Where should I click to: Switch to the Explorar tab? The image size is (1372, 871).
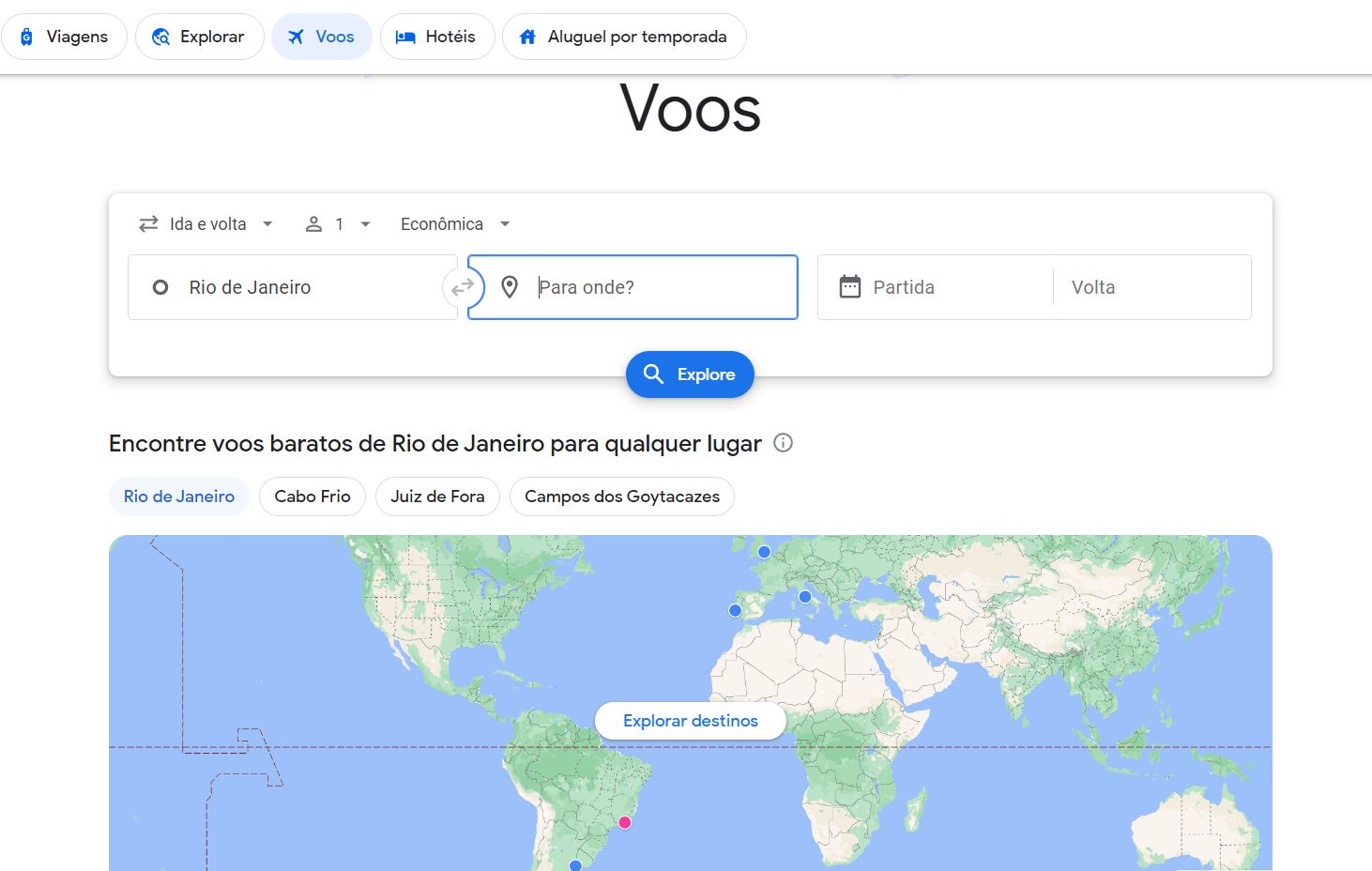[199, 37]
